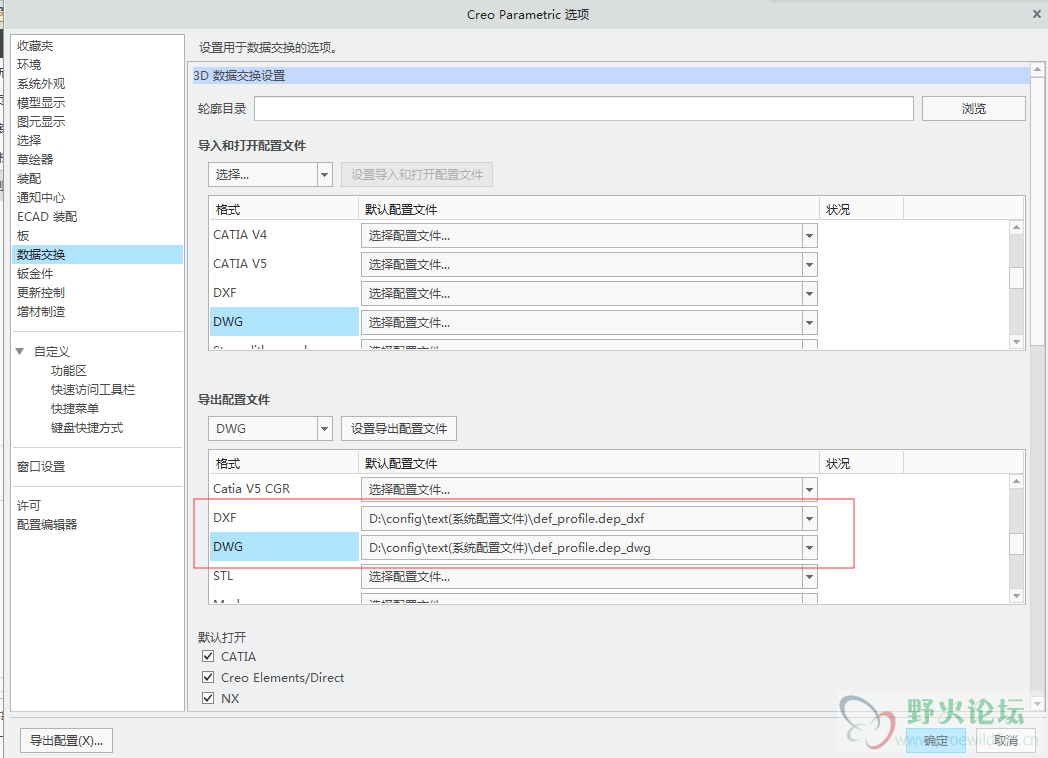Select the DXF row in the export table
The width and height of the screenshot is (1048, 758).
coord(284,517)
